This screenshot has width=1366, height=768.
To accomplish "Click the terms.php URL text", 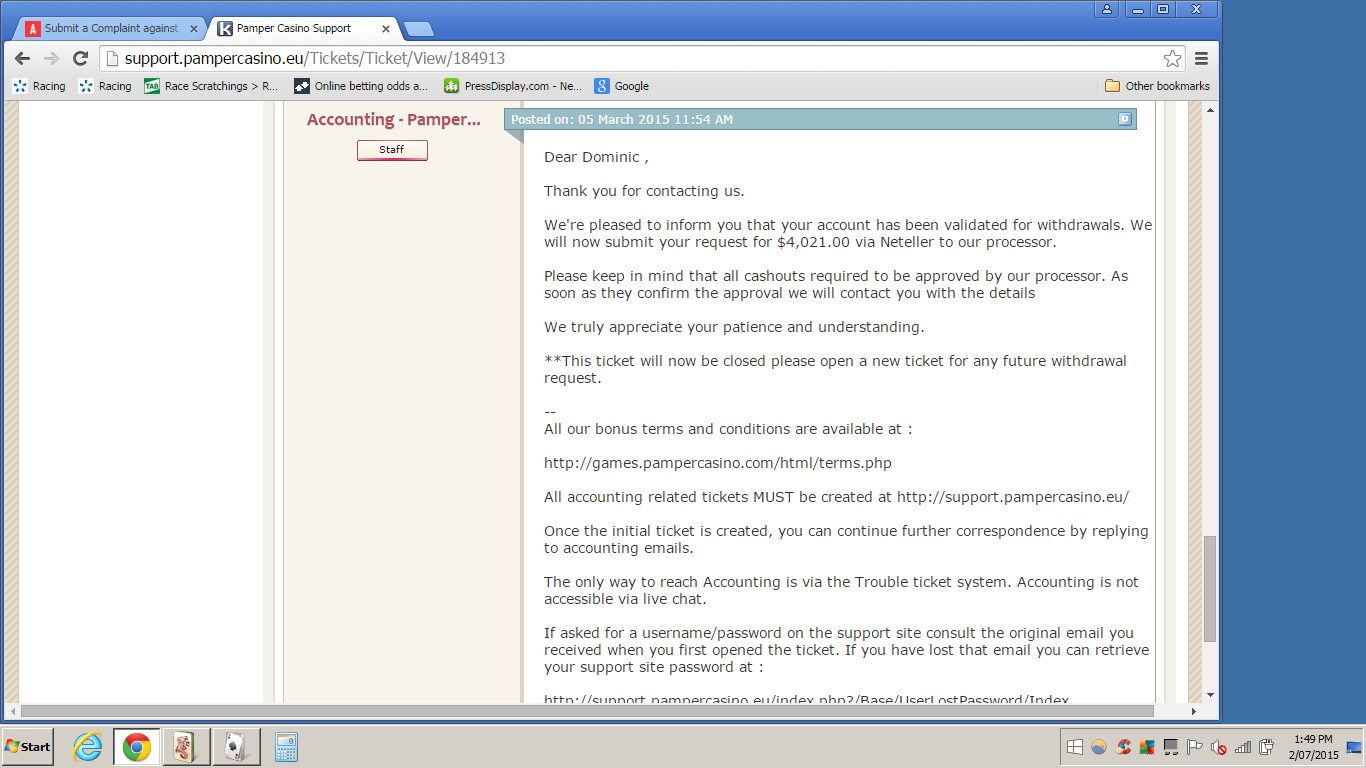I will (718, 463).
